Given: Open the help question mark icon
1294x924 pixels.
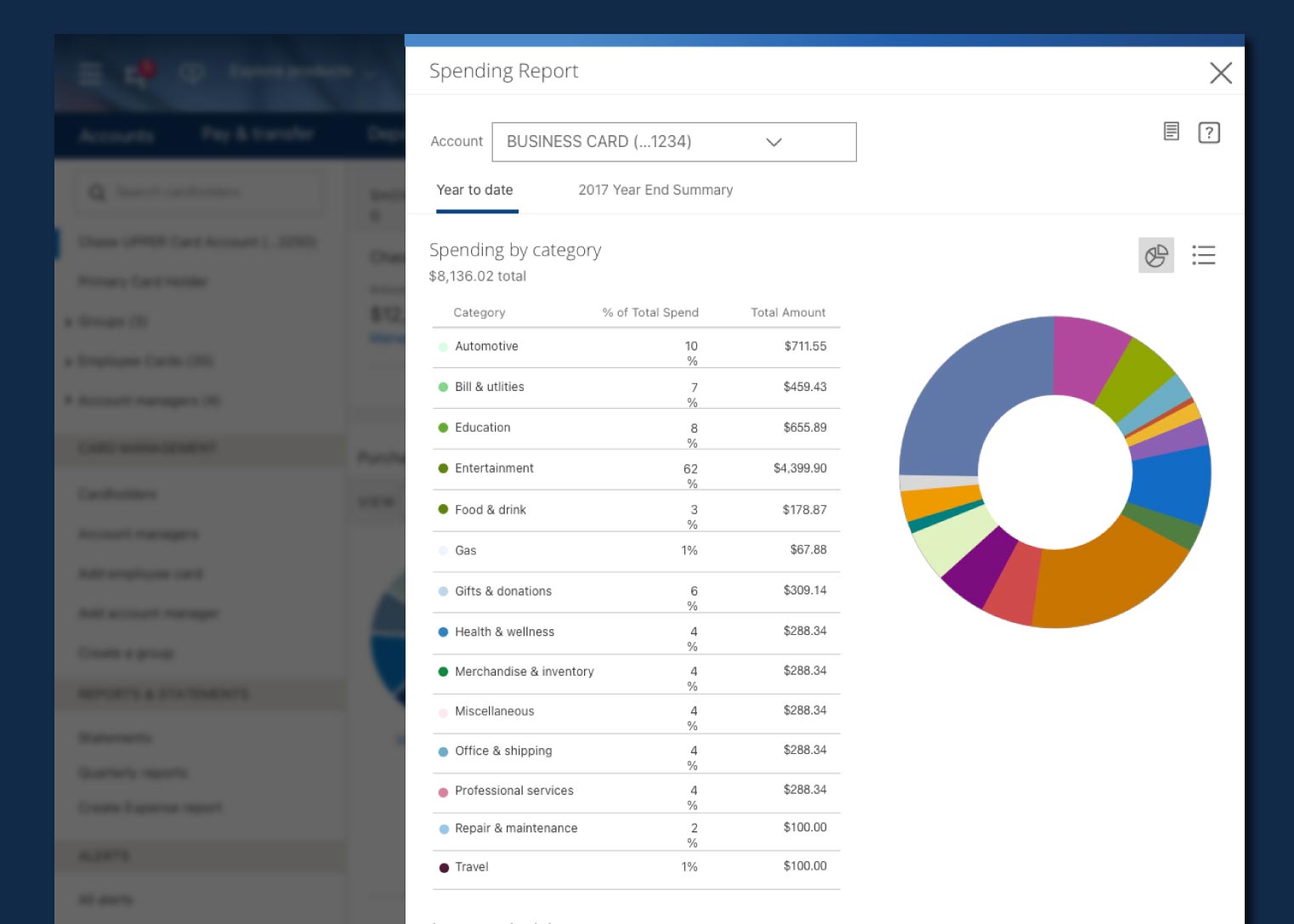Looking at the screenshot, I should 1209,133.
